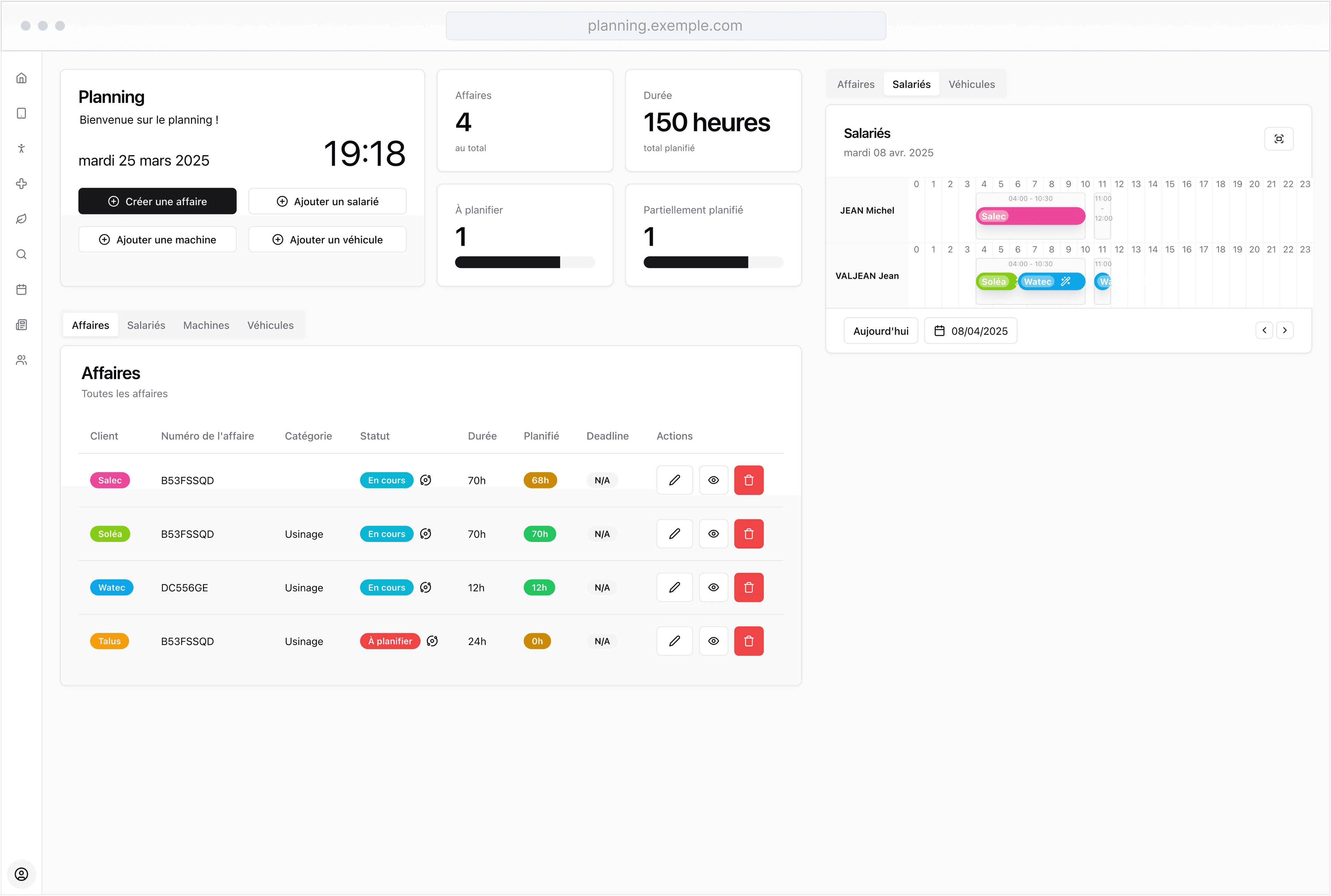Delete the Salec affaire with trash icon
Viewport: 1331px width, 896px height.
[748, 480]
